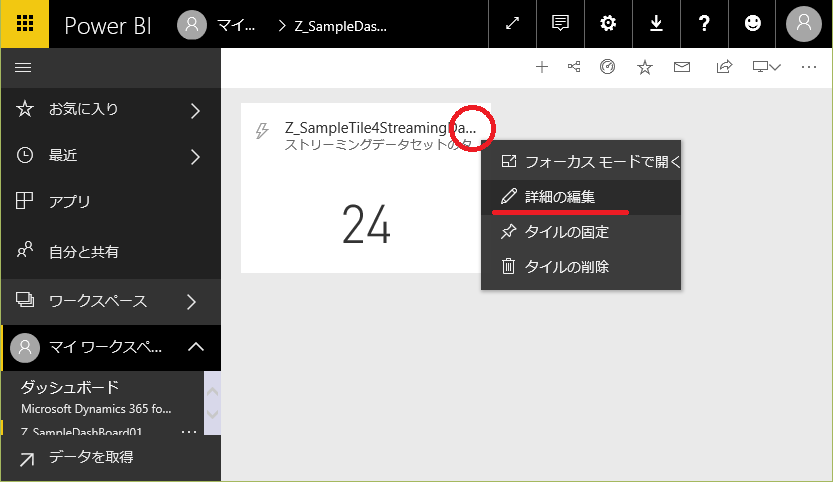This screenshot has width=833, height=482.
Task: Click the Power BI home logo text
Action: point(108,26)
